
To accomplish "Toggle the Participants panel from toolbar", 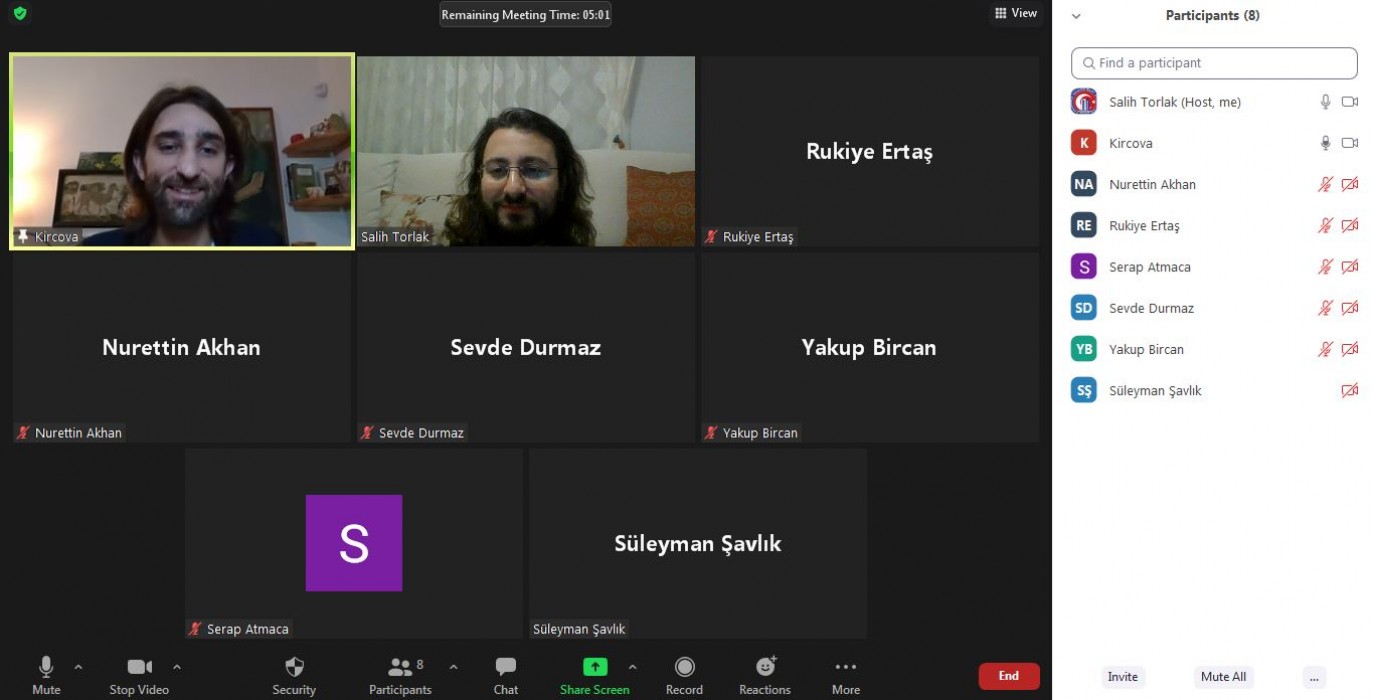I will [400, 676].
